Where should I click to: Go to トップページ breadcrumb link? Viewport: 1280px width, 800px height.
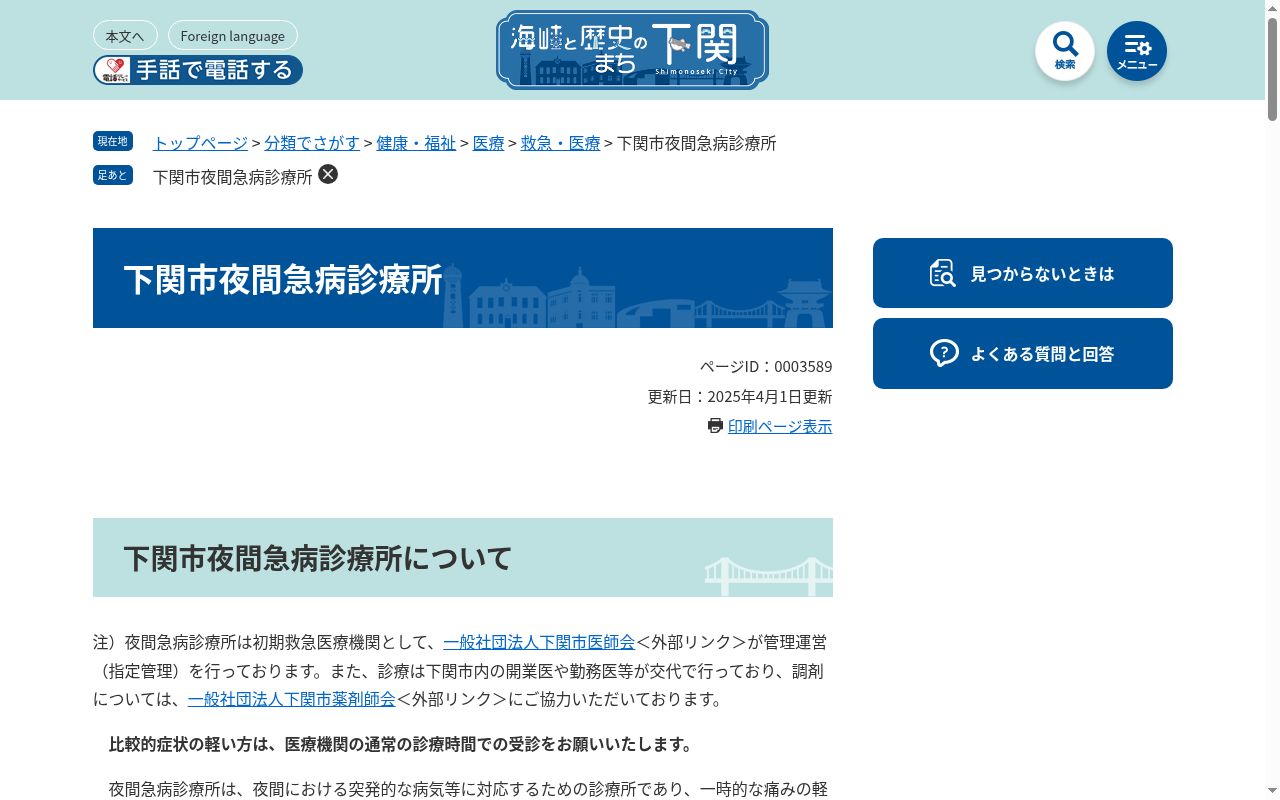(200, 143)
